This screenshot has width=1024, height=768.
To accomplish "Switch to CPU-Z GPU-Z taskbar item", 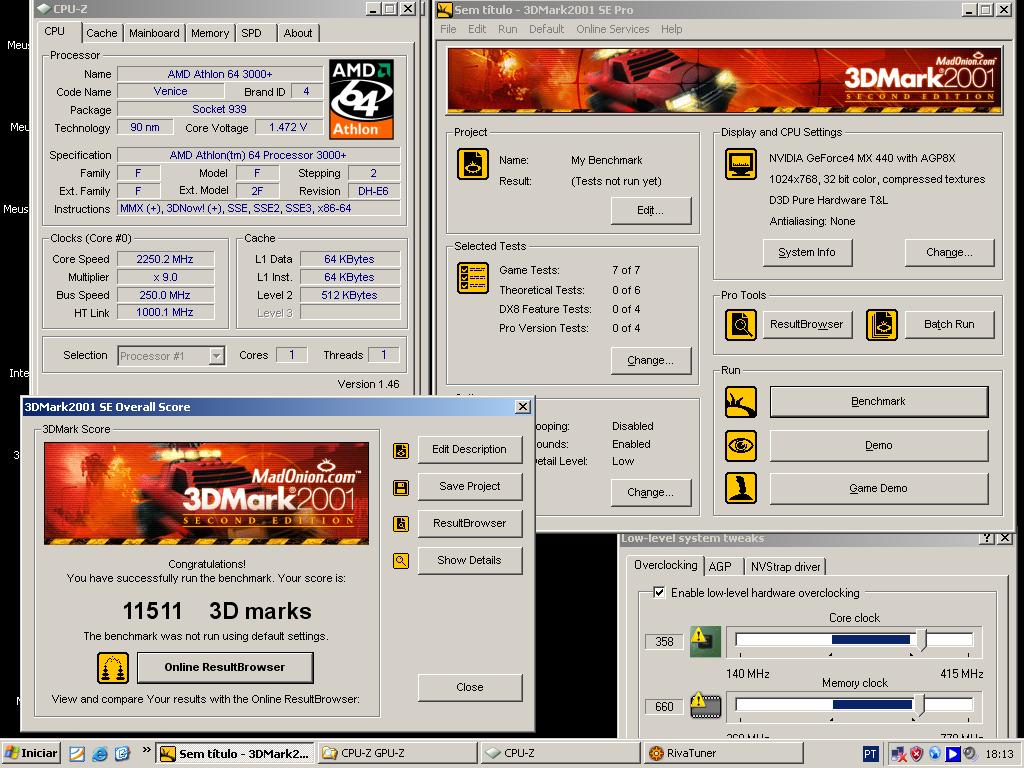I will pyautogui.click(x=396, y=754).
